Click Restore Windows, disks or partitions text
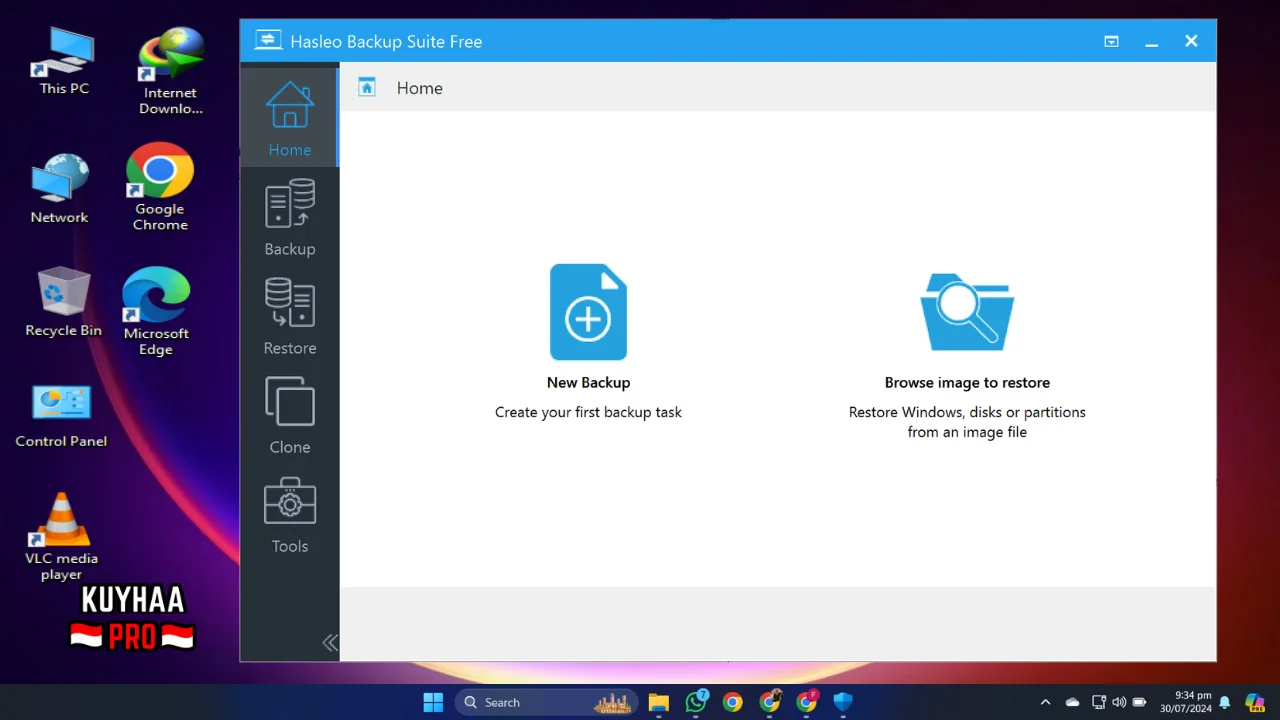The image size is (1280, 720). 967,422
